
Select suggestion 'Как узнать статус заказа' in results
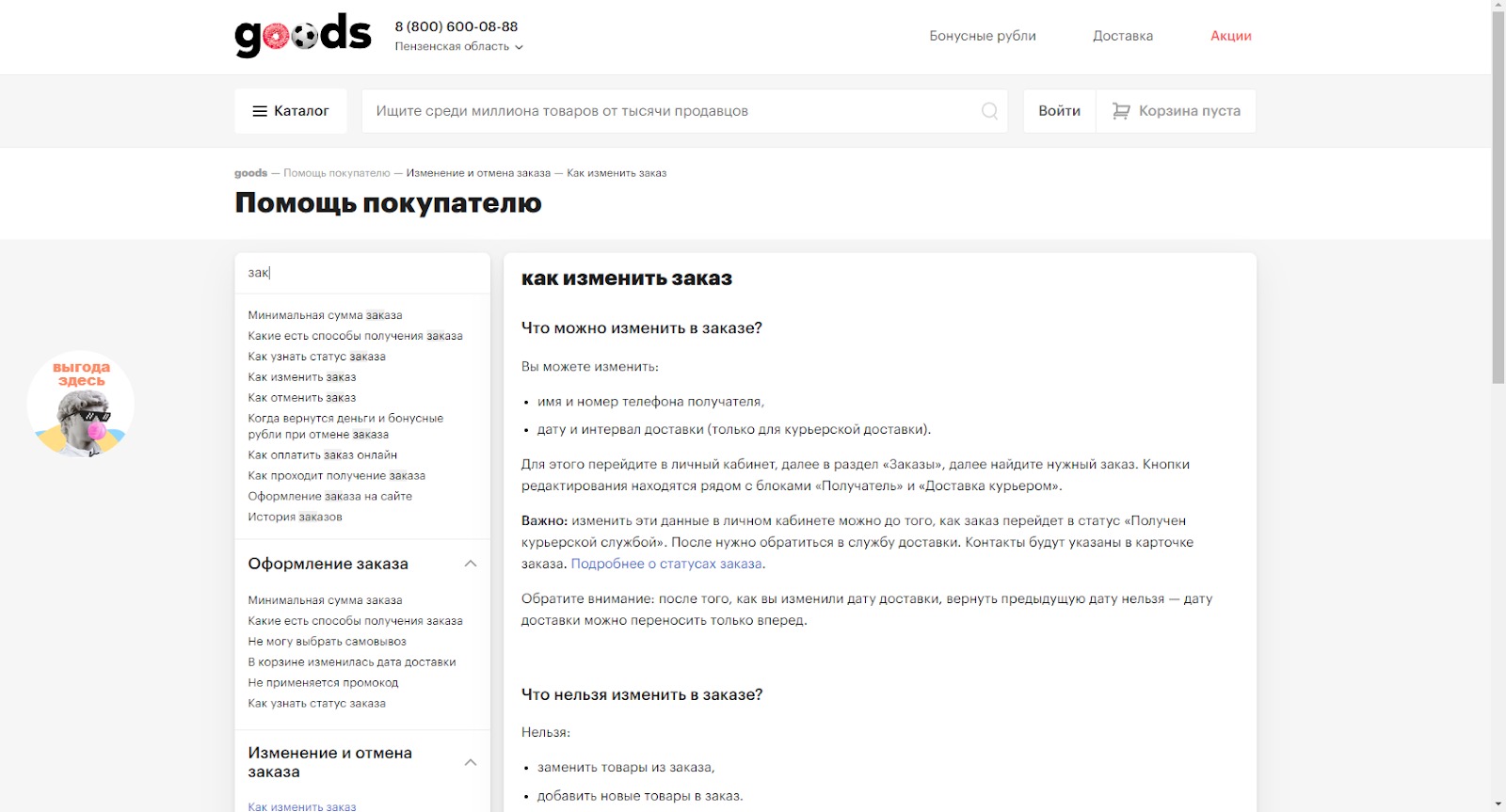click(316, 357)
